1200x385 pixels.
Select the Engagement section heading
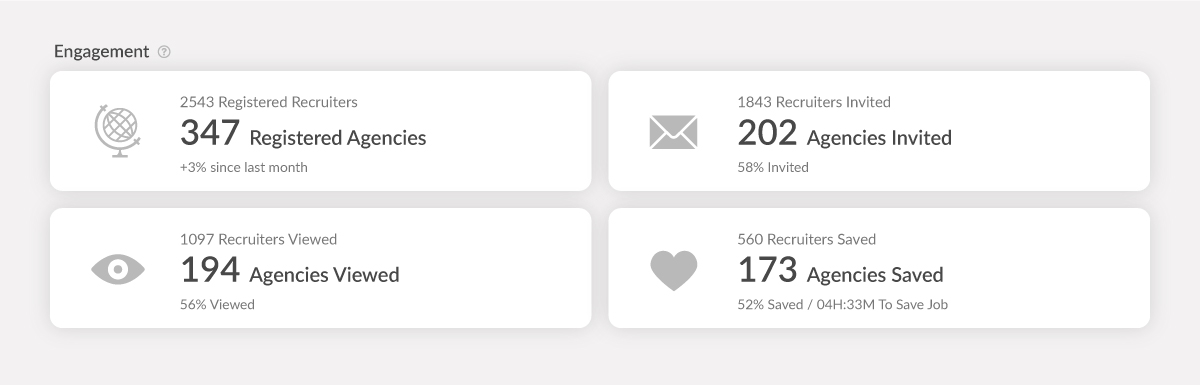click(x=101, y=51)
